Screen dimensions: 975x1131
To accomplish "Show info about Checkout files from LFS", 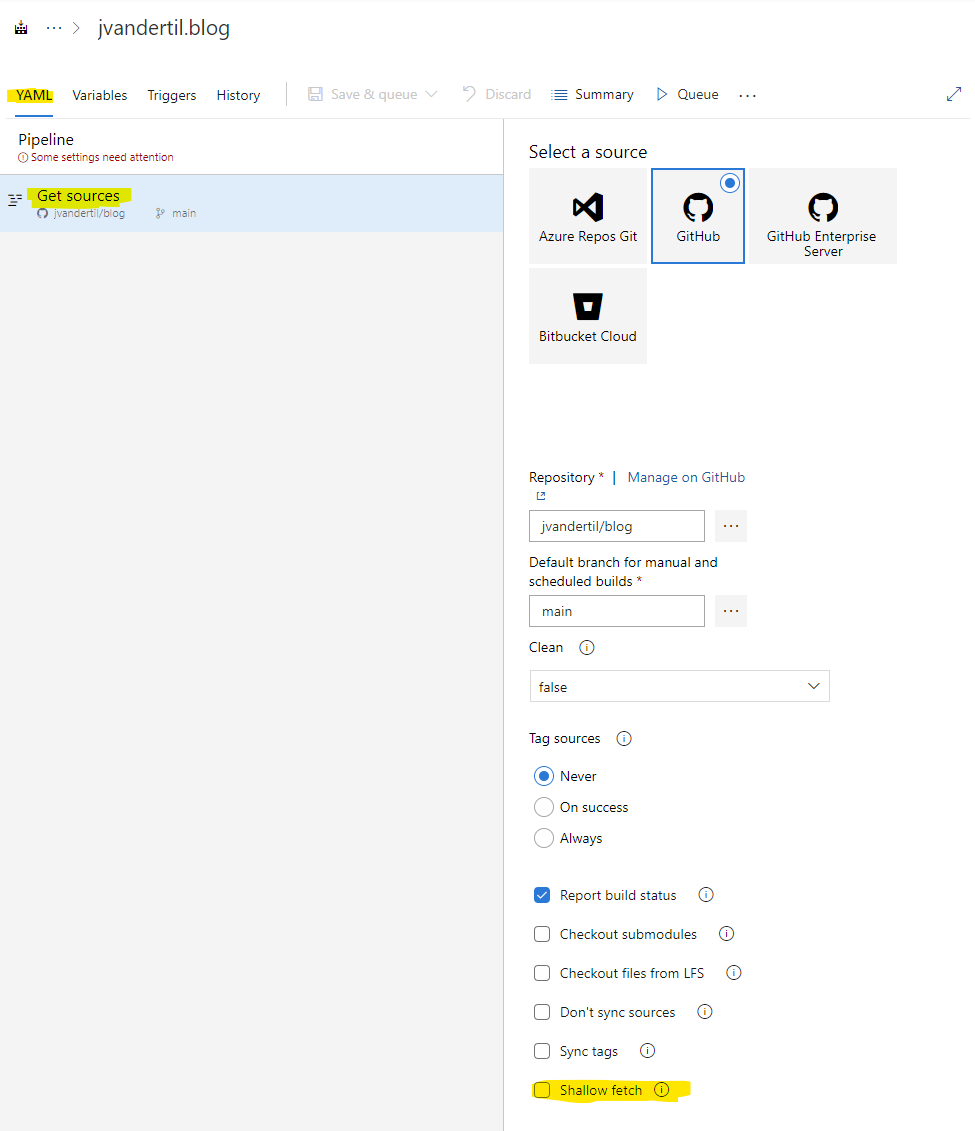I will 733,973.
